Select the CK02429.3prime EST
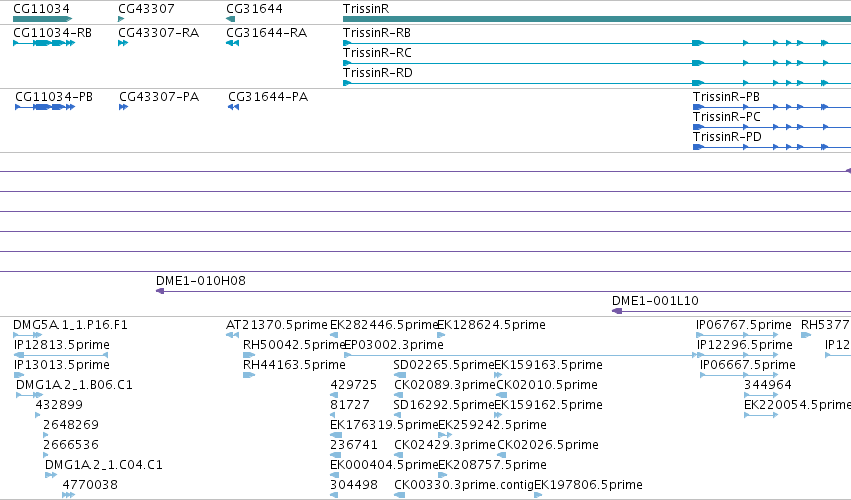 tap(445, 445)
